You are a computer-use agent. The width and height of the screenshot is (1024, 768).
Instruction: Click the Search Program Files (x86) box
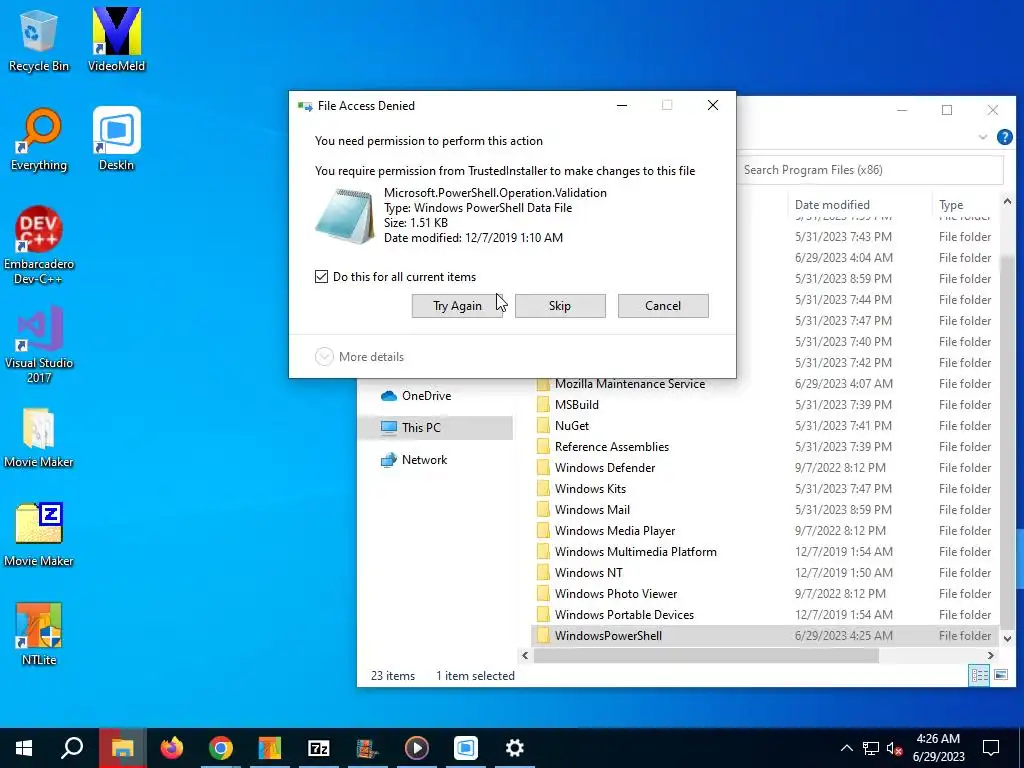click(870, 170)
